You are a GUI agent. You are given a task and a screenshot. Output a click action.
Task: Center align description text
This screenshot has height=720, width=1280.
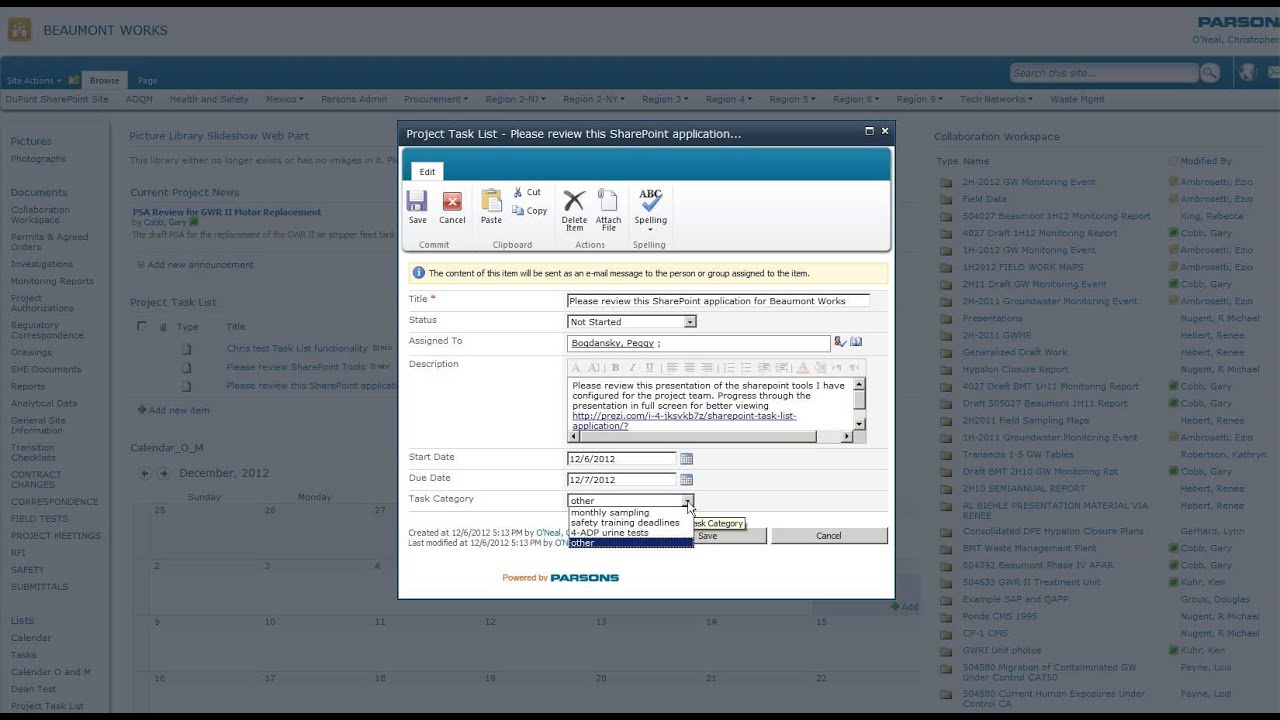point(689,368)
